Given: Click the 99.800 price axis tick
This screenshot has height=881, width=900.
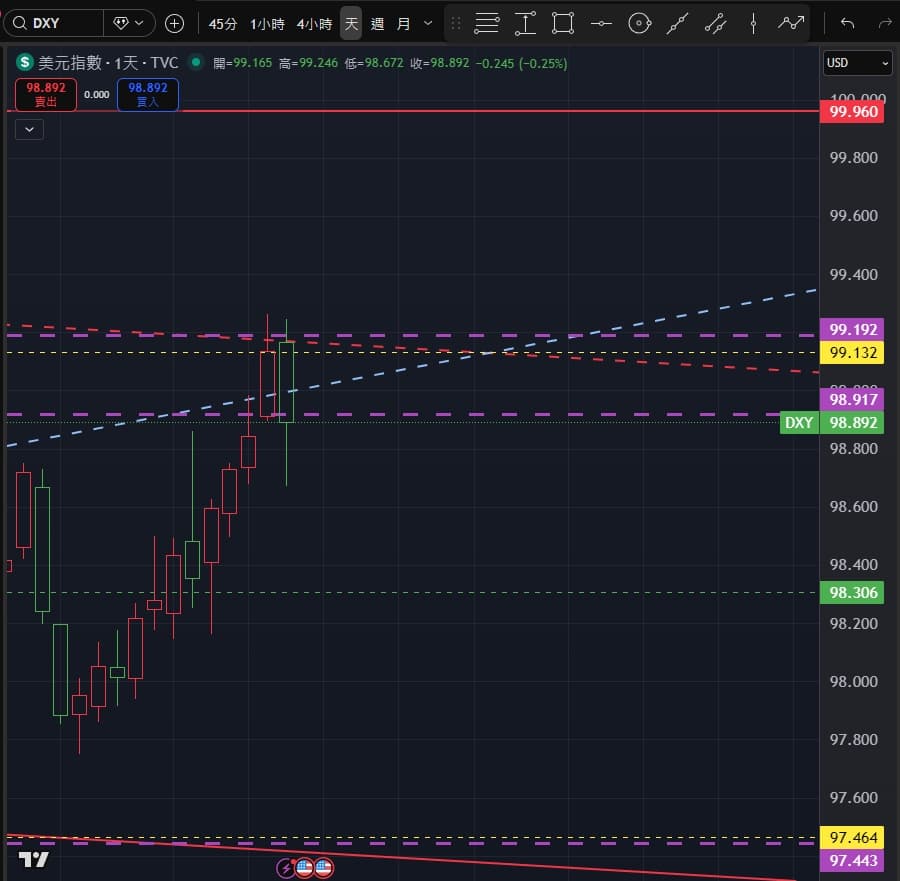Looking at the screenshot, I should click(854, 158).
